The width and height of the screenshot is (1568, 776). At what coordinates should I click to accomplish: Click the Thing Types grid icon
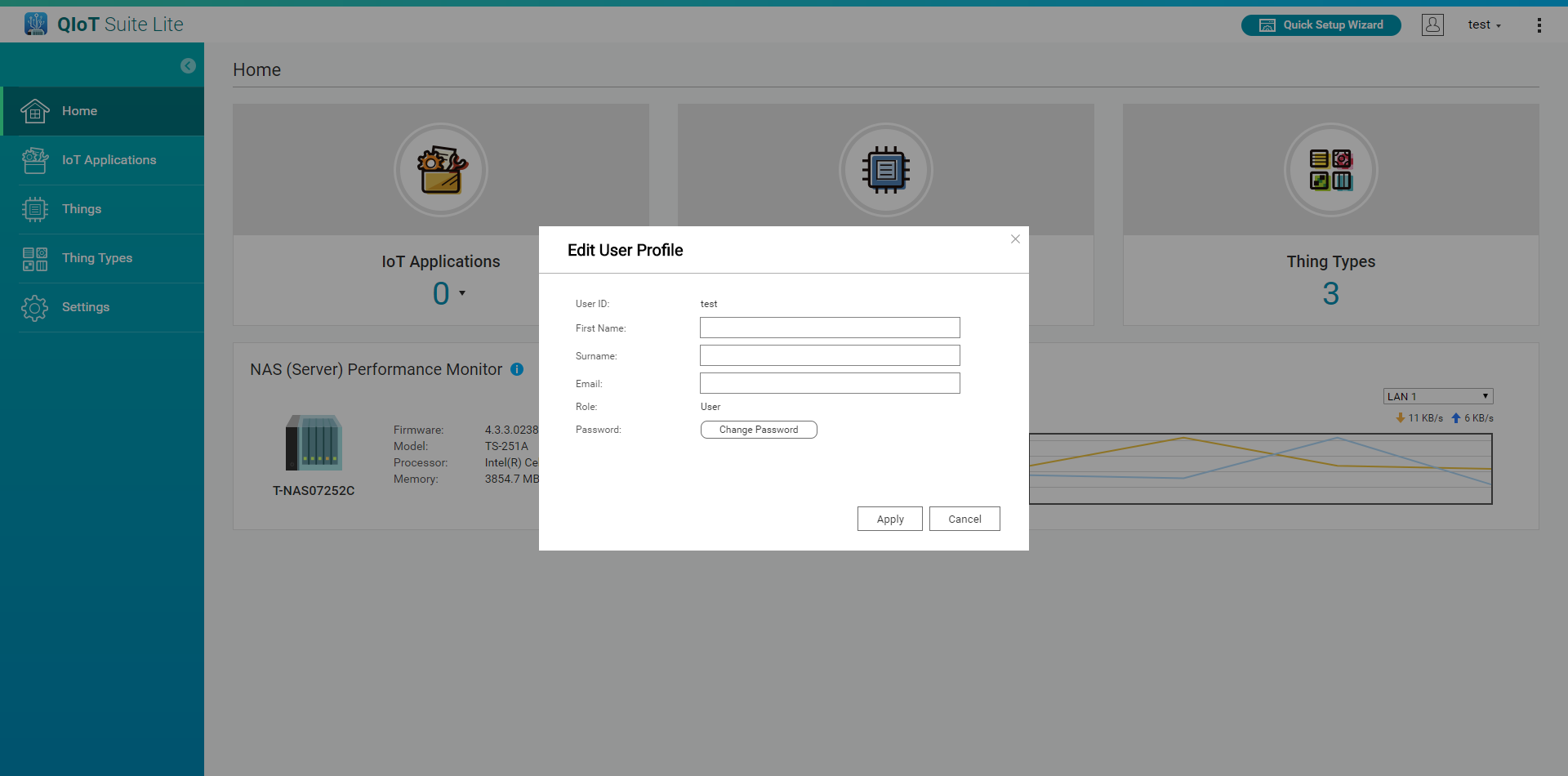click(x=1330, y=170)
